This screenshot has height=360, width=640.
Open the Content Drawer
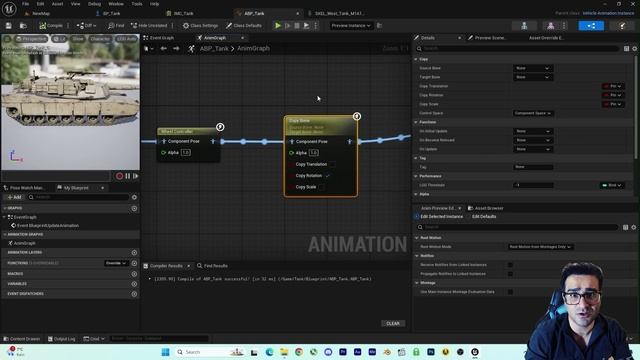22,339
